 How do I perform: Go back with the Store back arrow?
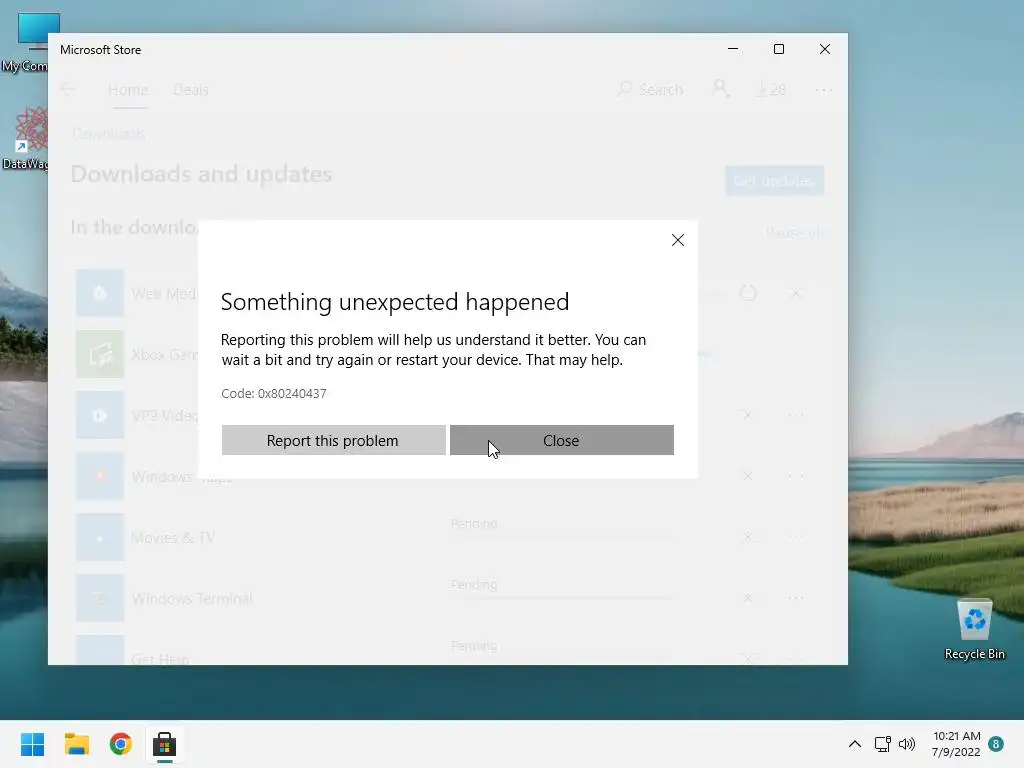(x=68, y=89)
